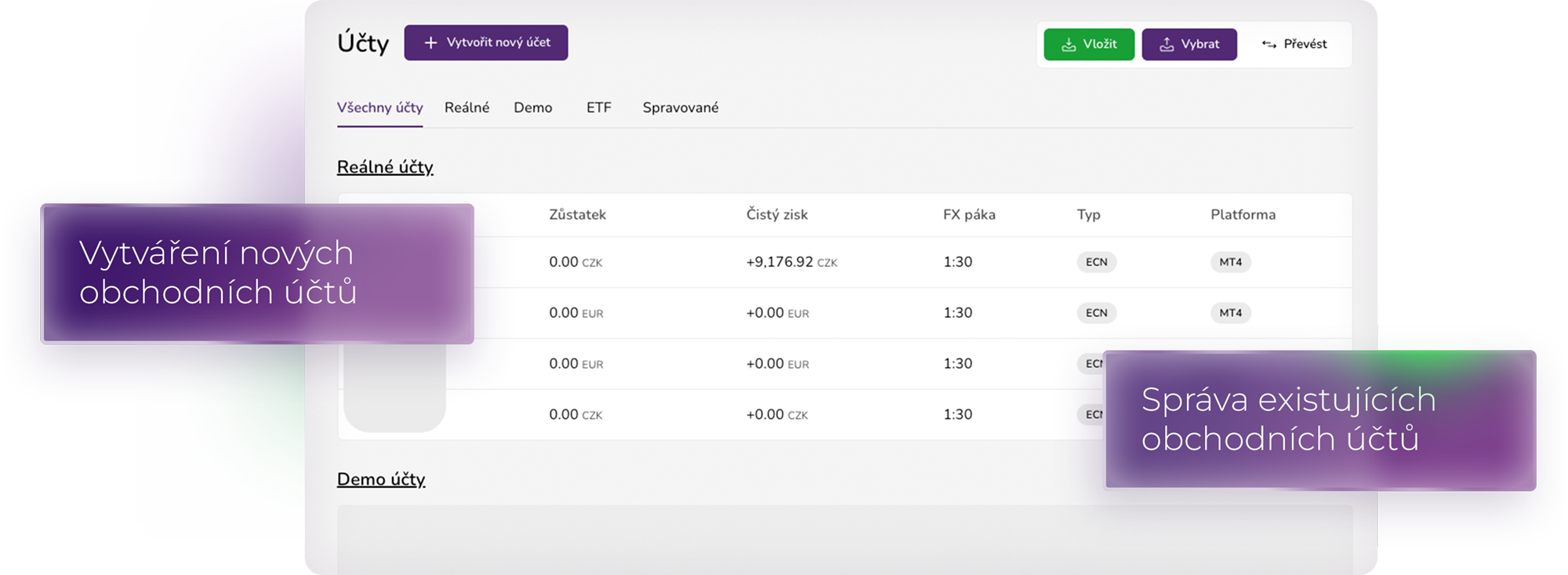Click the 1:30 leverage in the +9,176.92 row
The width and height of the screenshot is (1568, 575).
pos(958,262)
